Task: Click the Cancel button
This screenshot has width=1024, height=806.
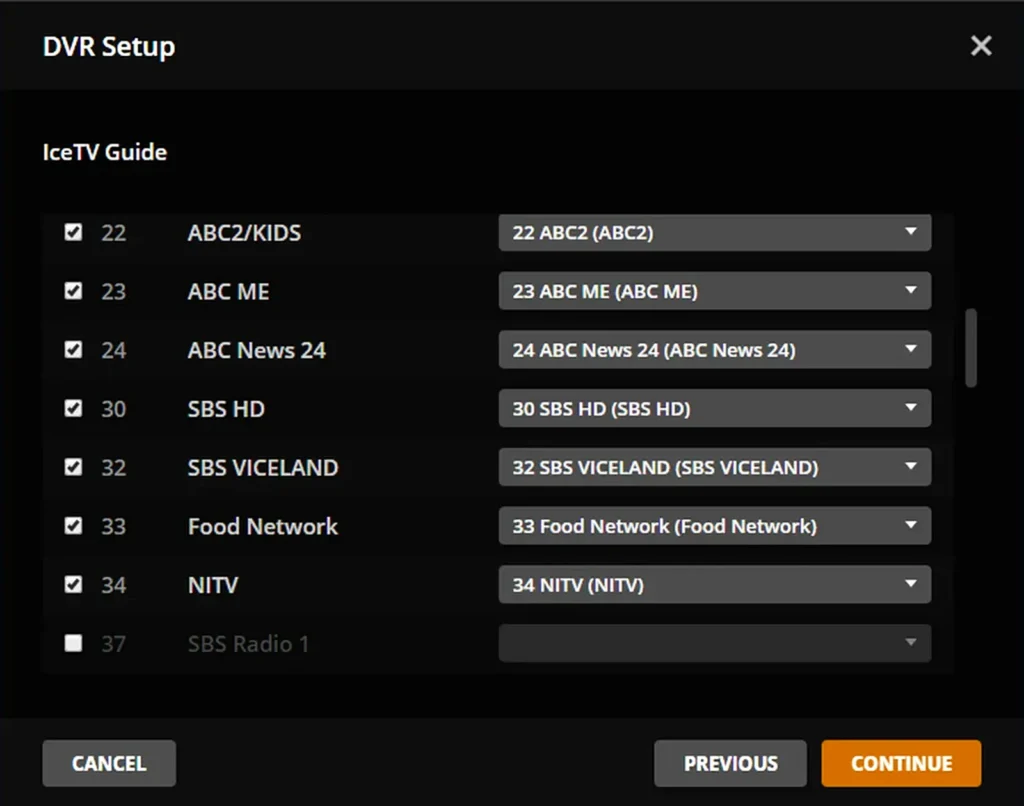Action: pyautogui.click(x=109, y=763)
